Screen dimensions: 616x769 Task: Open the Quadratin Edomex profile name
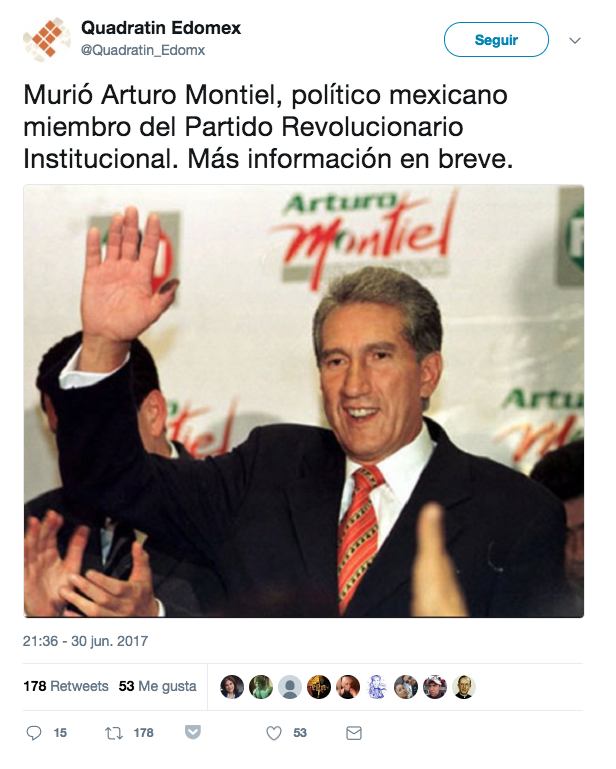pos(161,29)
